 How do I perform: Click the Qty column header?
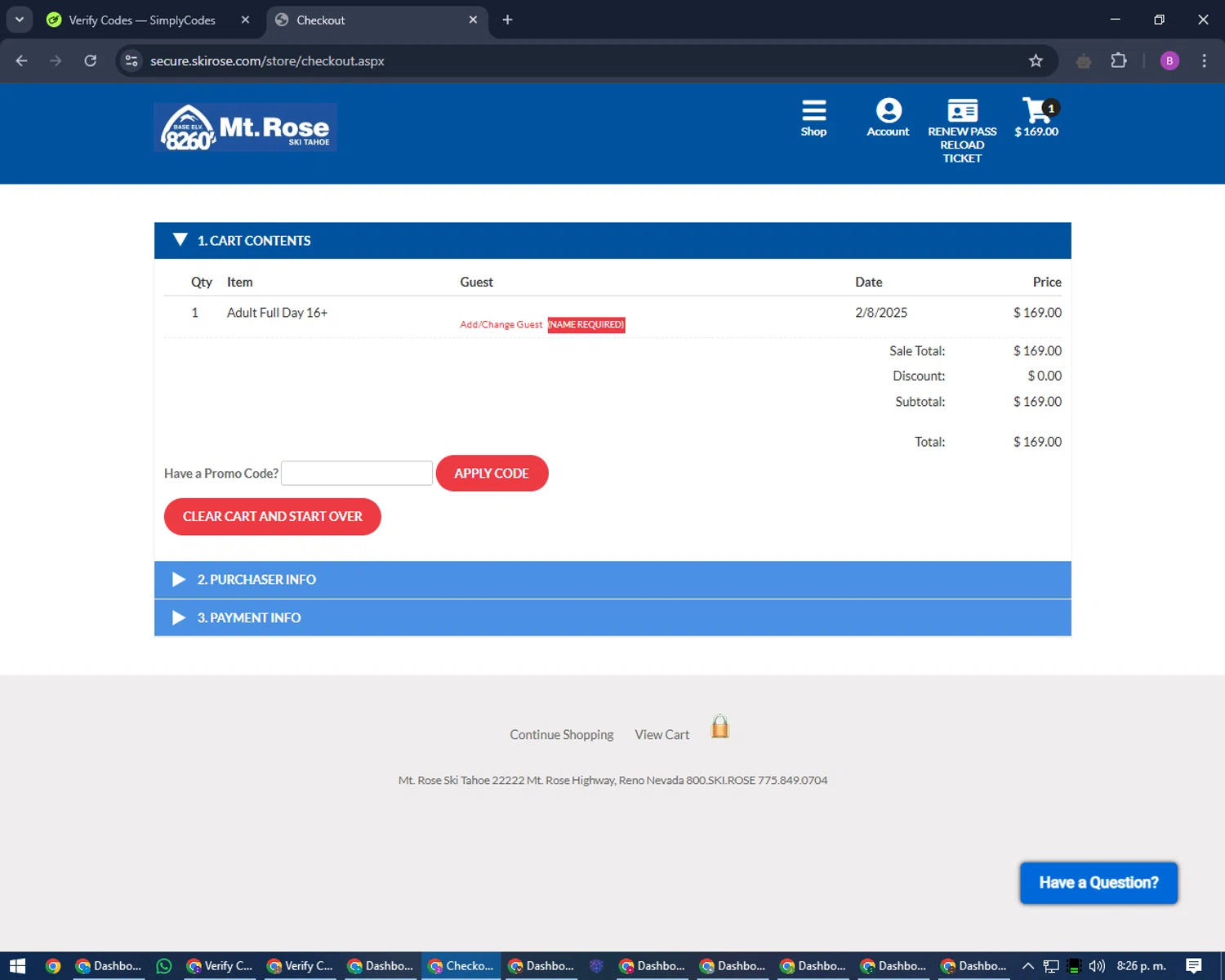point(201,283)
